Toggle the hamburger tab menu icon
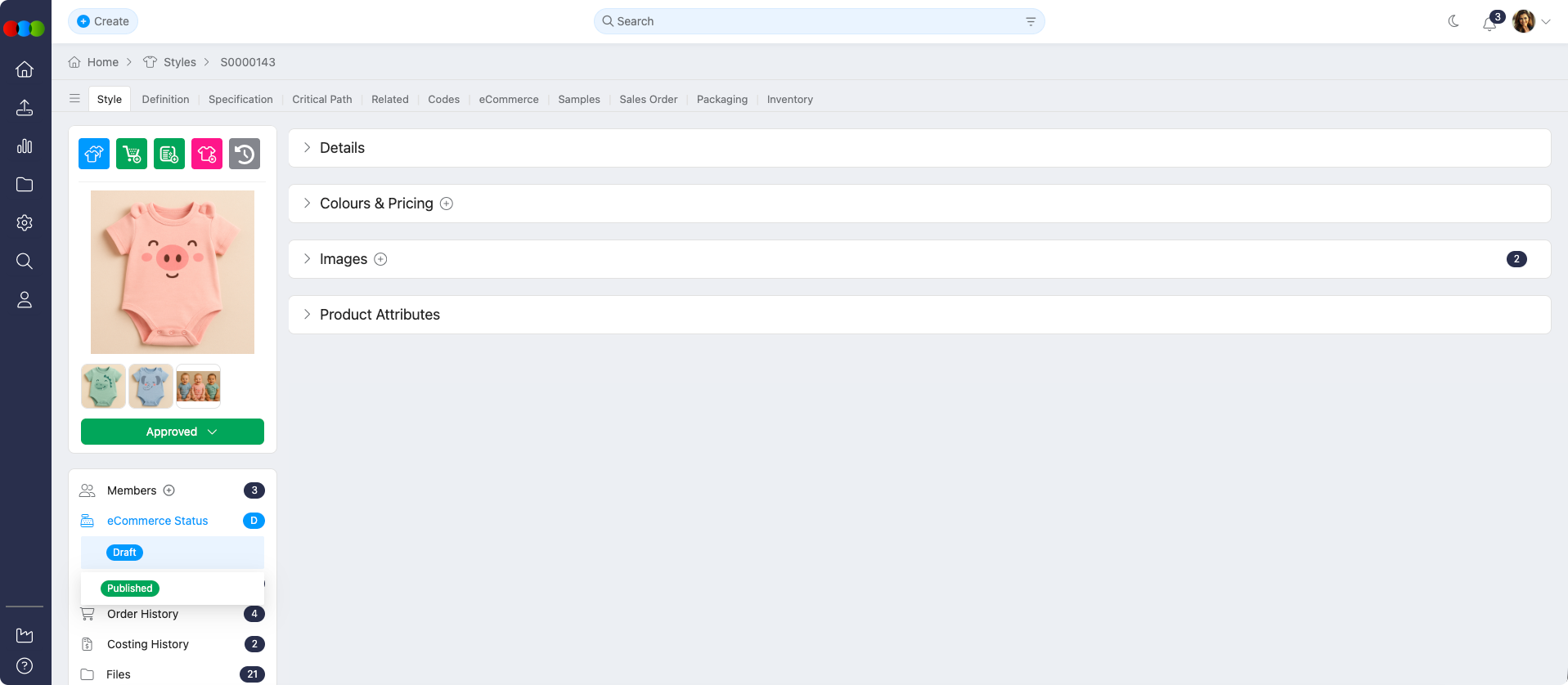1568x685 pixels. [x=74, y=99]
